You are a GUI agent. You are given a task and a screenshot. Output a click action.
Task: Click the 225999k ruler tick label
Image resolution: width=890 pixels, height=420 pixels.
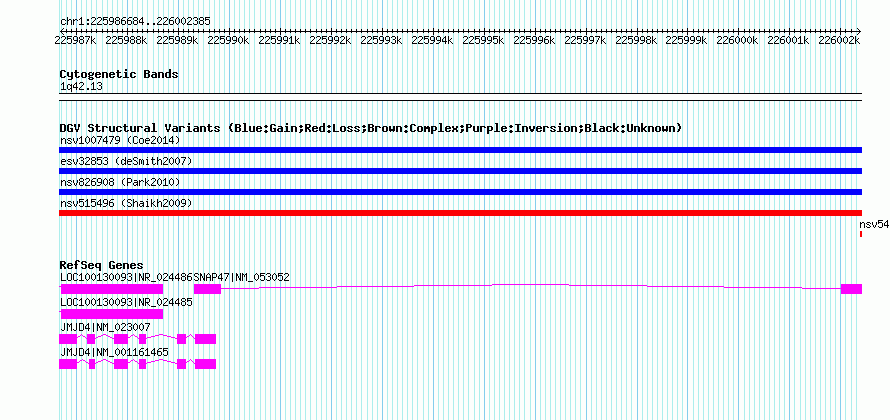pos(686,40)
